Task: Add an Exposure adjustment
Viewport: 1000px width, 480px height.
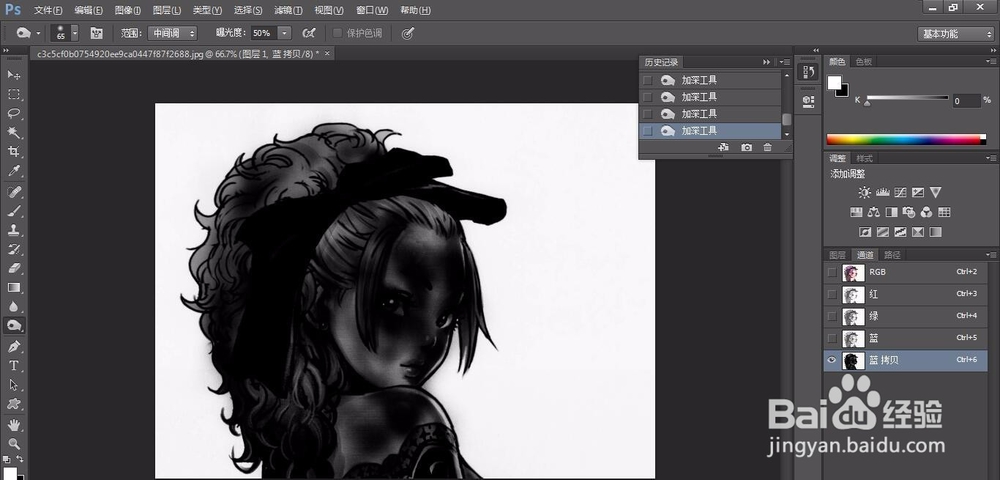Action: click(x=918, y=192)
